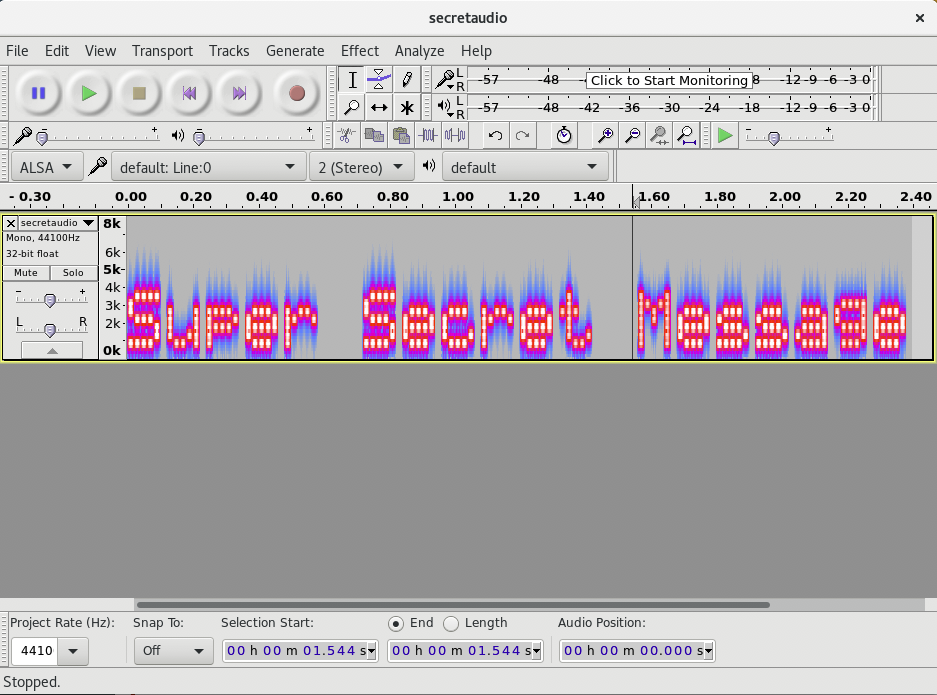
Task: Open the secretaudio track name menu
Action: pyautogui.click(x=58, y=223)
